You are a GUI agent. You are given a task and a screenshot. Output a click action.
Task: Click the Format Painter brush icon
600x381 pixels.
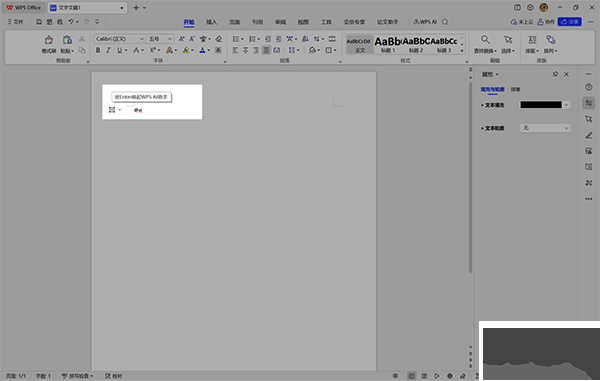click(x=49, y=40)
